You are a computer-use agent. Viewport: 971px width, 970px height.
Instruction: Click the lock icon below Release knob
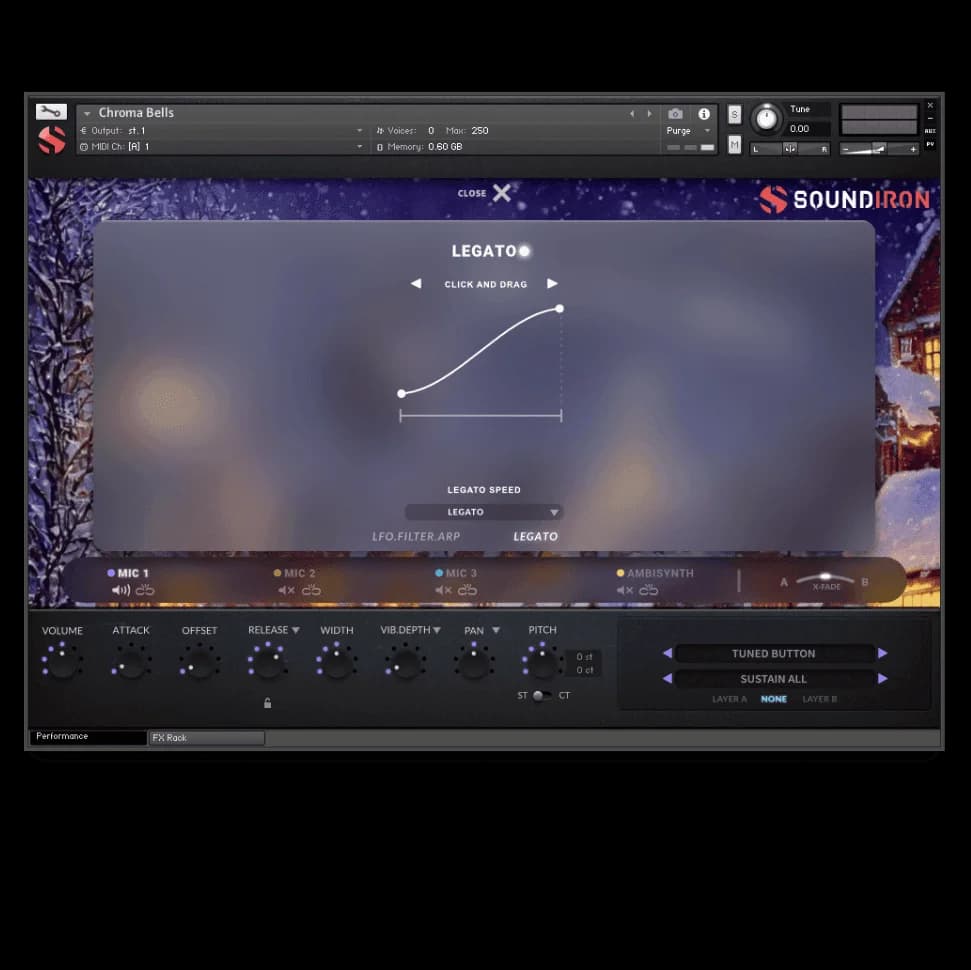tap(267, 703)
